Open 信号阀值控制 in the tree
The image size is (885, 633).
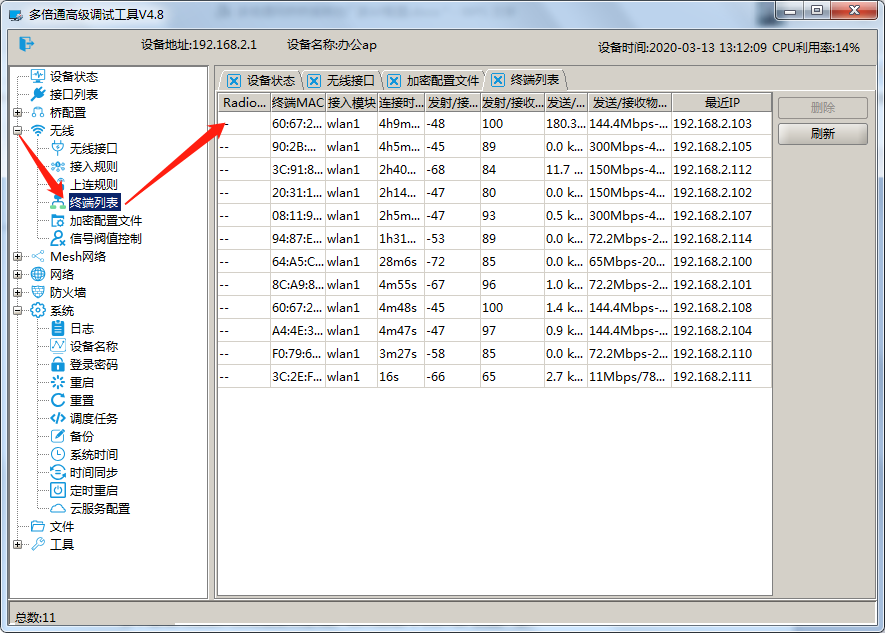point(105,238)
